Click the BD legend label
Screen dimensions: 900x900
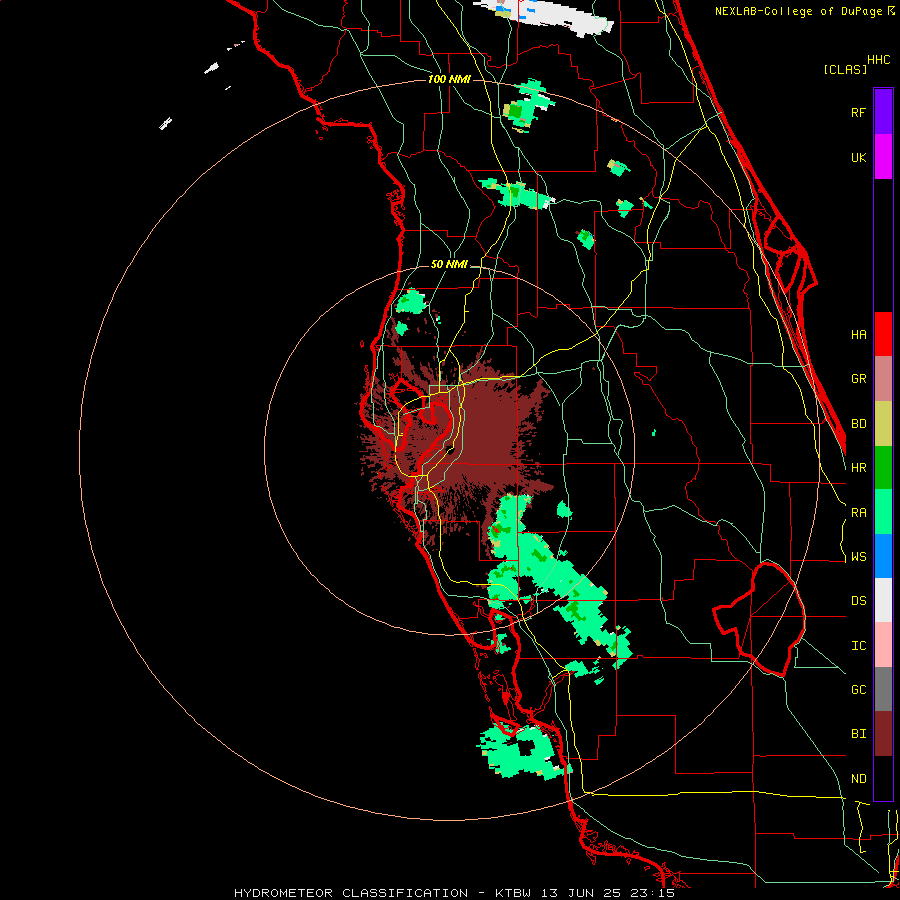tap(858, 424)
